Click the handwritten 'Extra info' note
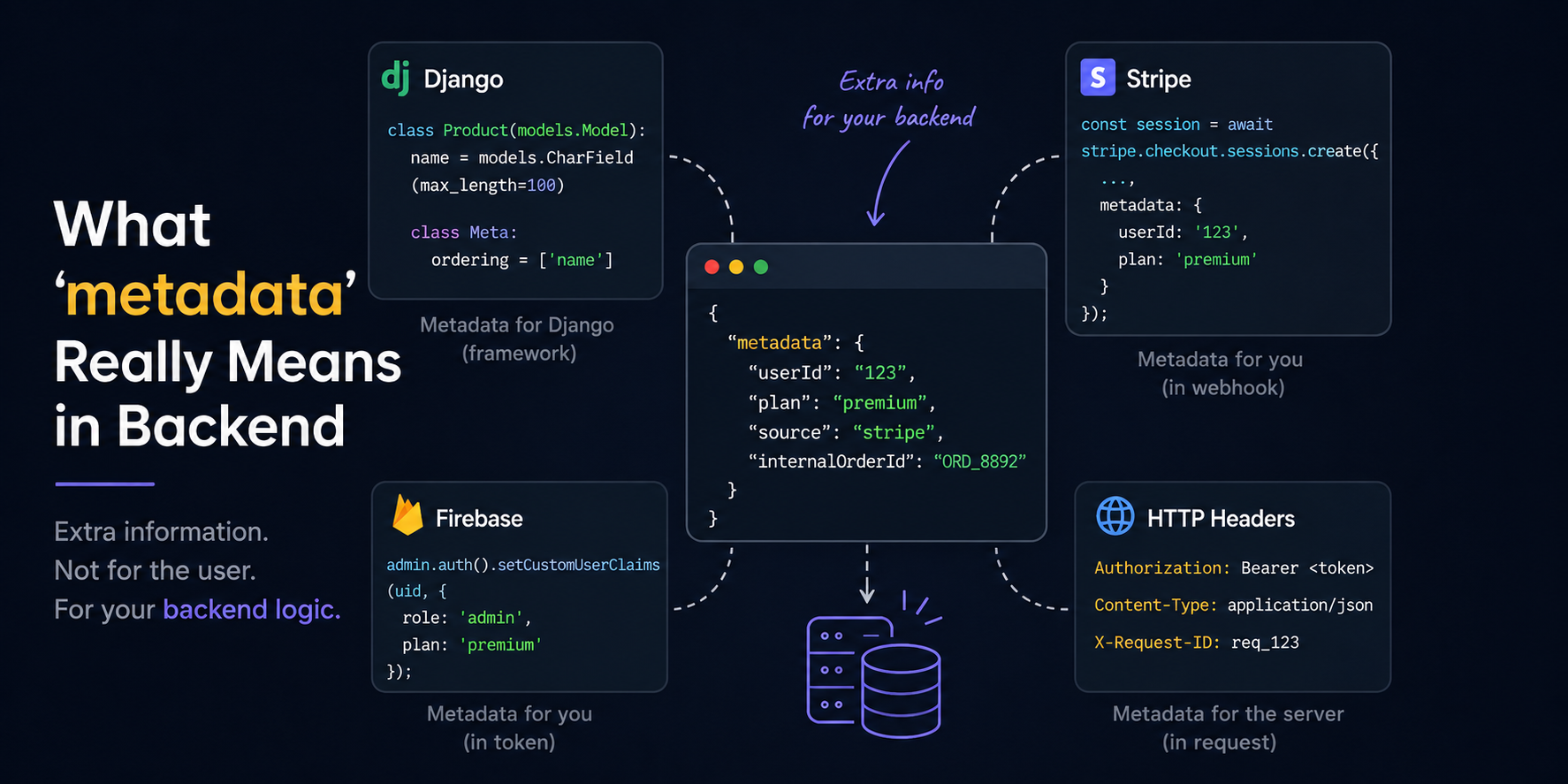 click(891, 81)
